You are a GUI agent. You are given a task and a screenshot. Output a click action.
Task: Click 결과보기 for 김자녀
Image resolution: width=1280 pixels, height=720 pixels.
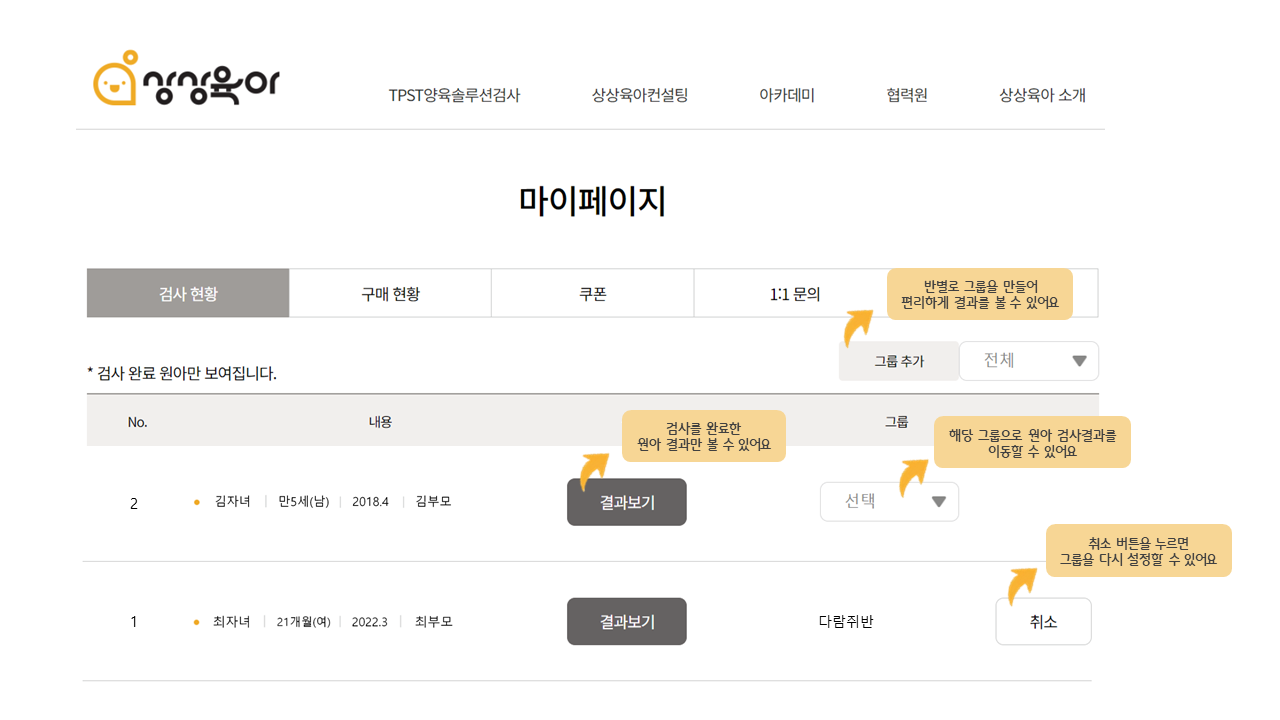pos(627,502)
